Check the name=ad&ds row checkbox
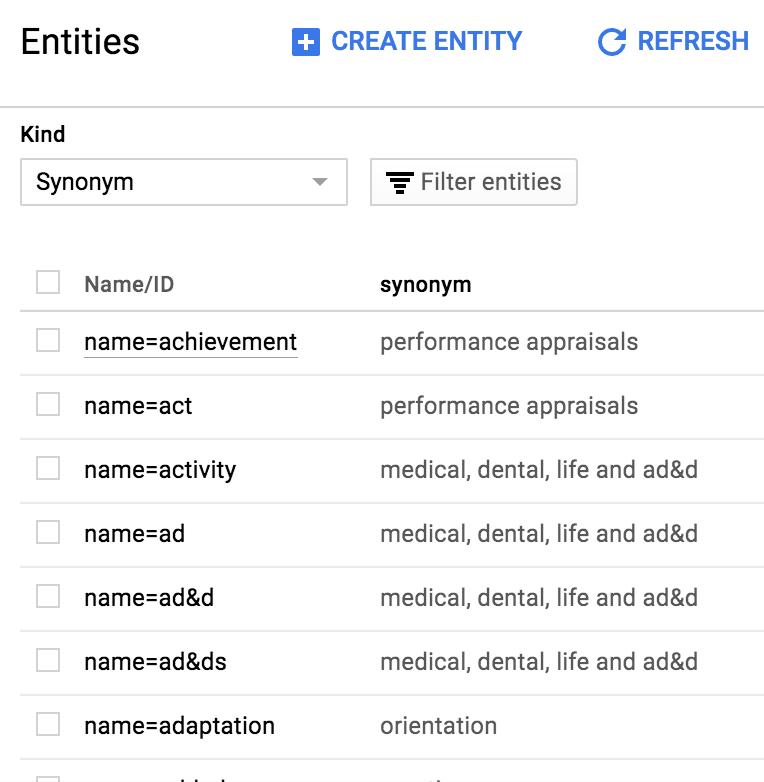The width and height of the screenshot is (764, 782). tap(48, 661)
